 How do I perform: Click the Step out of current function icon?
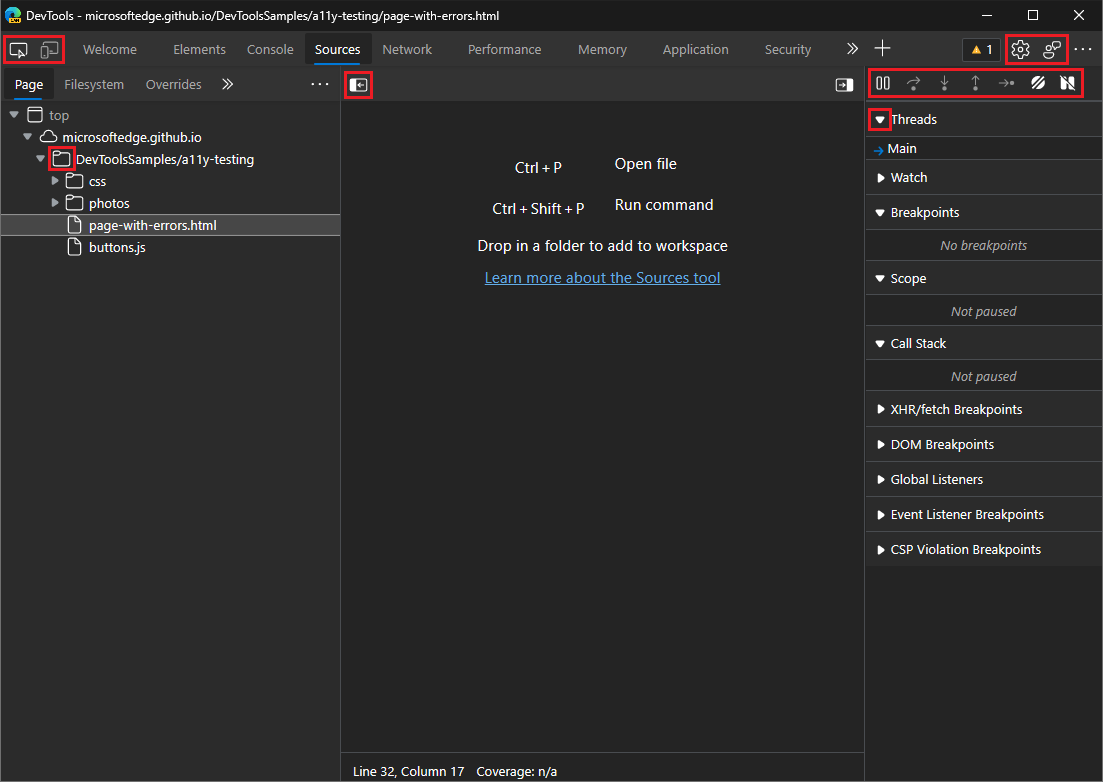point(975,84)
